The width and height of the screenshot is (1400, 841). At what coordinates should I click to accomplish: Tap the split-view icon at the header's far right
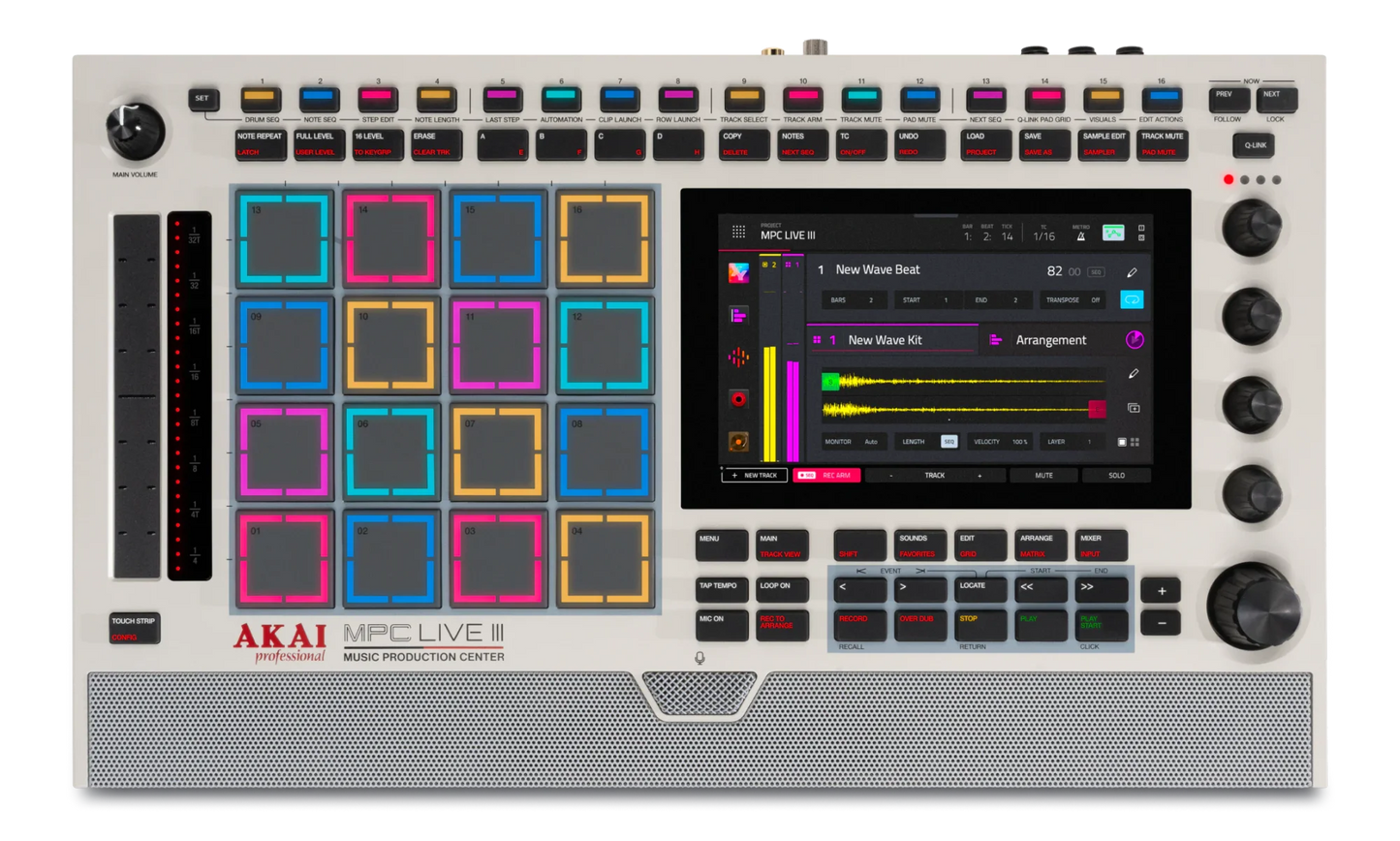[x=1141, y=233]
